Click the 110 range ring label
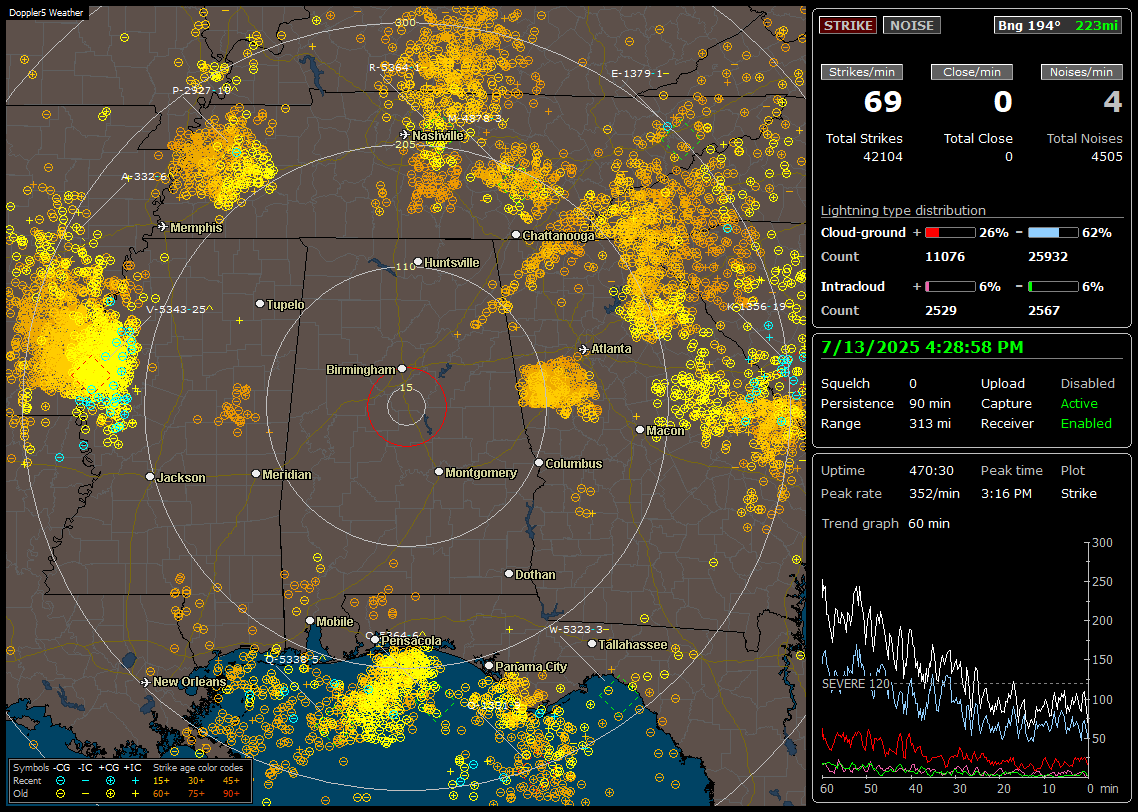The image size is (1138, 812). 406,266
